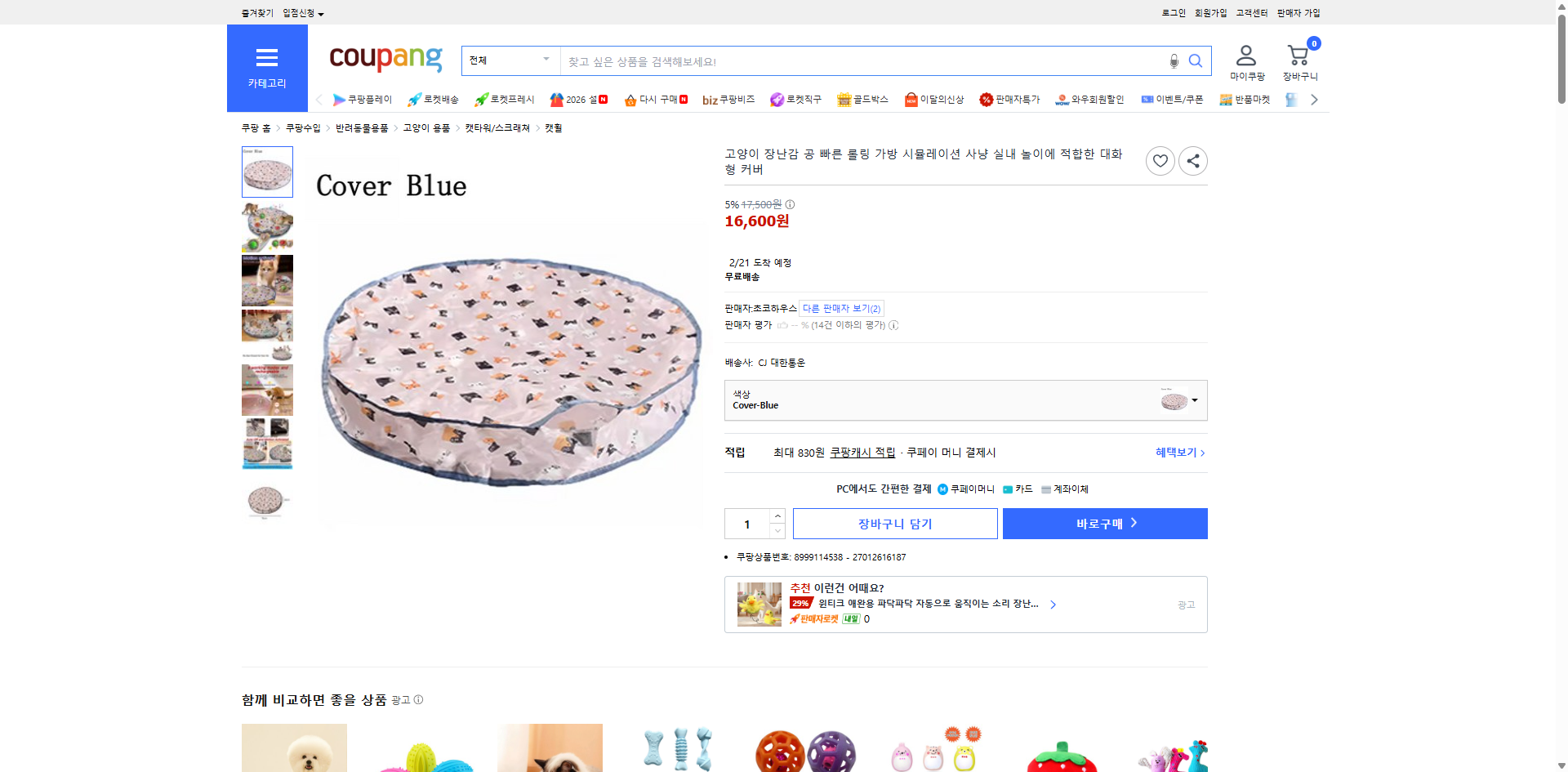Screen dimensions: 1568x772
Task: Click the 바로구매 buy now button
Action: (1104, 524)
